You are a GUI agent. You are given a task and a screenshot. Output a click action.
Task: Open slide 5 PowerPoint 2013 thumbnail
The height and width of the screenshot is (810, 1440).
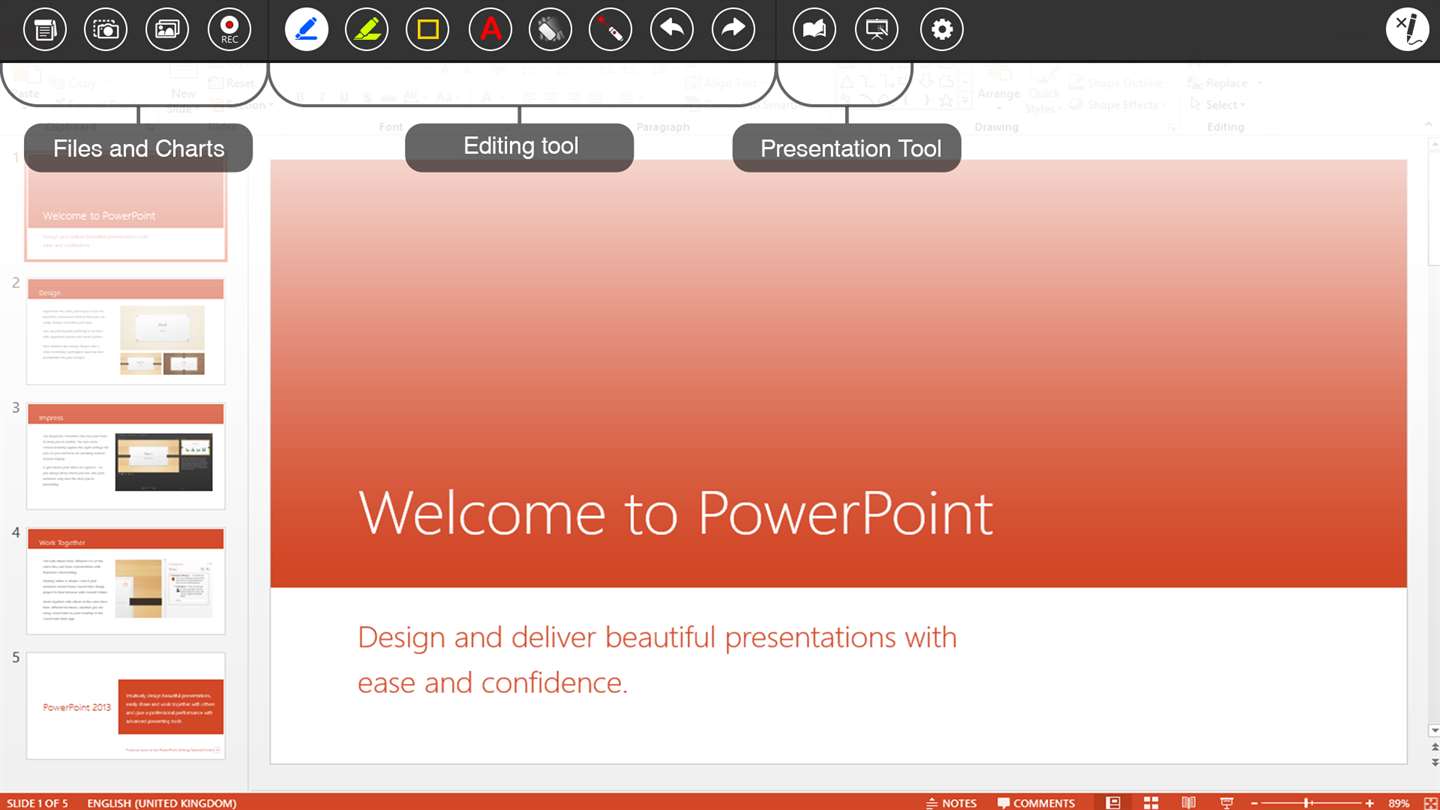pyautogui.click(x=125, y=706)
